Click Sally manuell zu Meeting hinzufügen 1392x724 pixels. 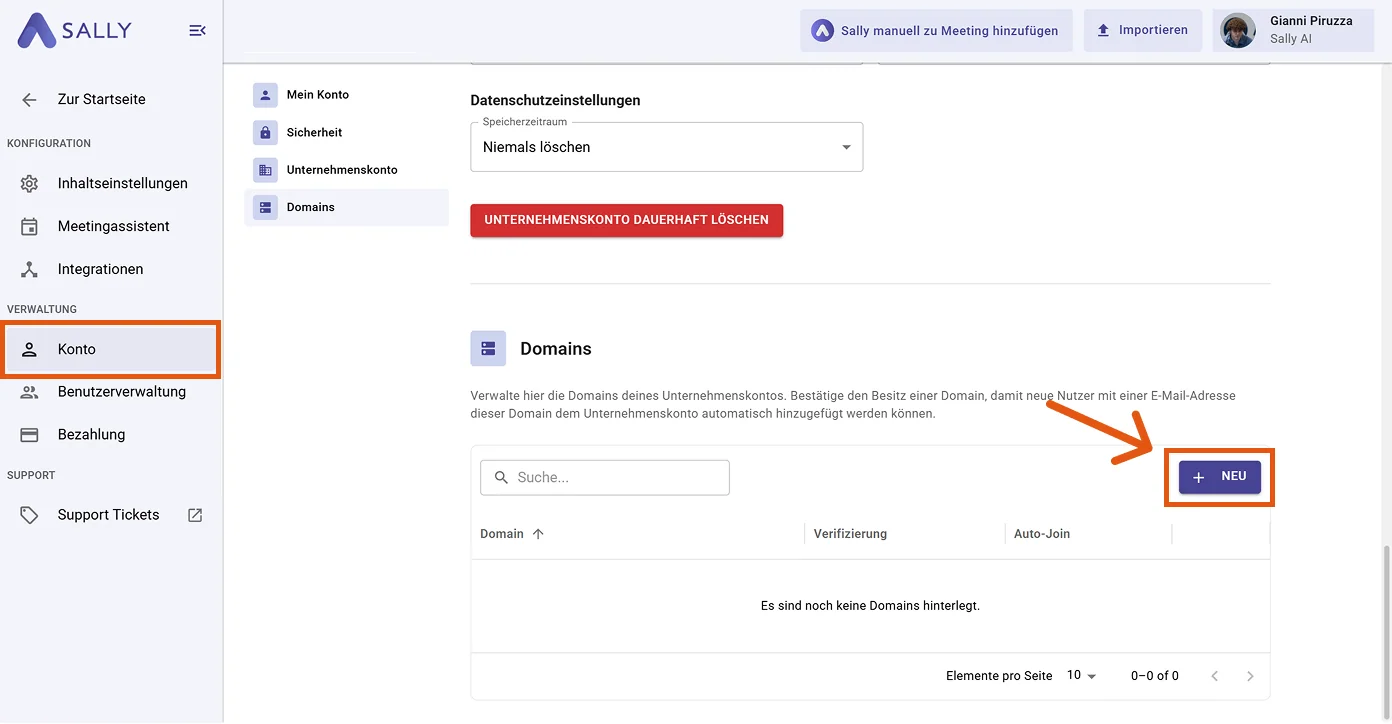click(x=936, y=31)
